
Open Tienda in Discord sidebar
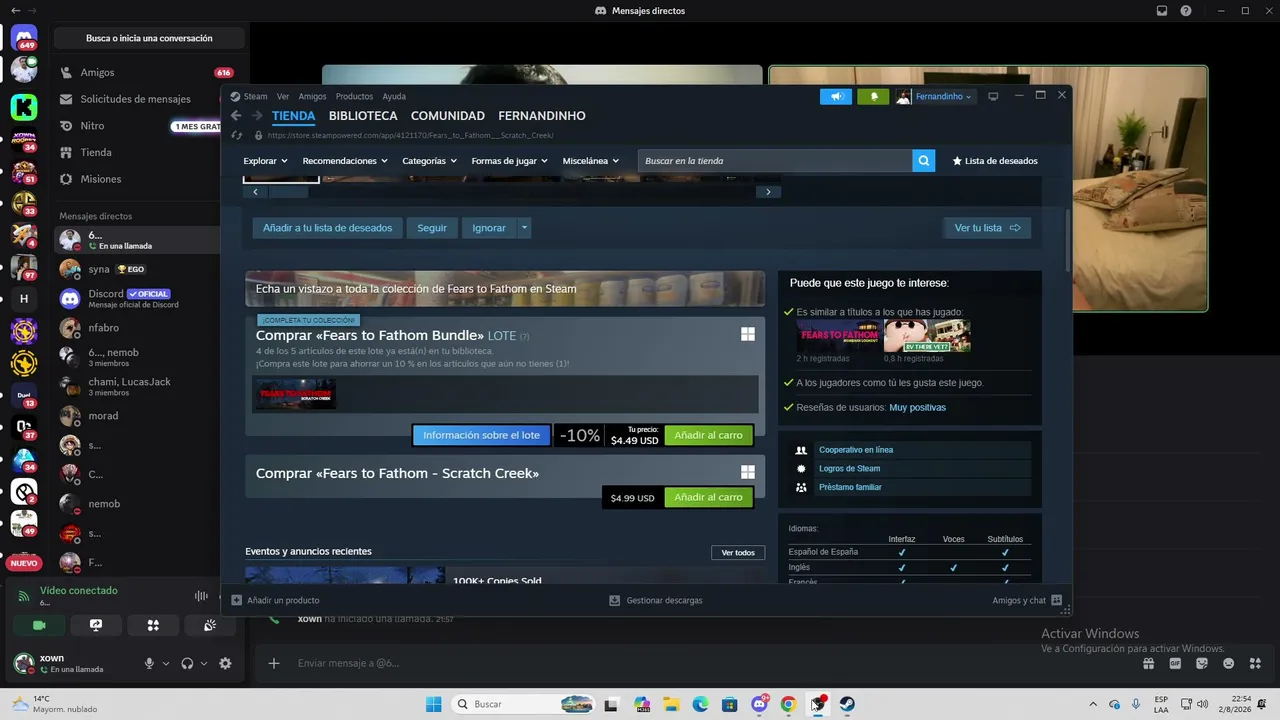coord(147,152)
